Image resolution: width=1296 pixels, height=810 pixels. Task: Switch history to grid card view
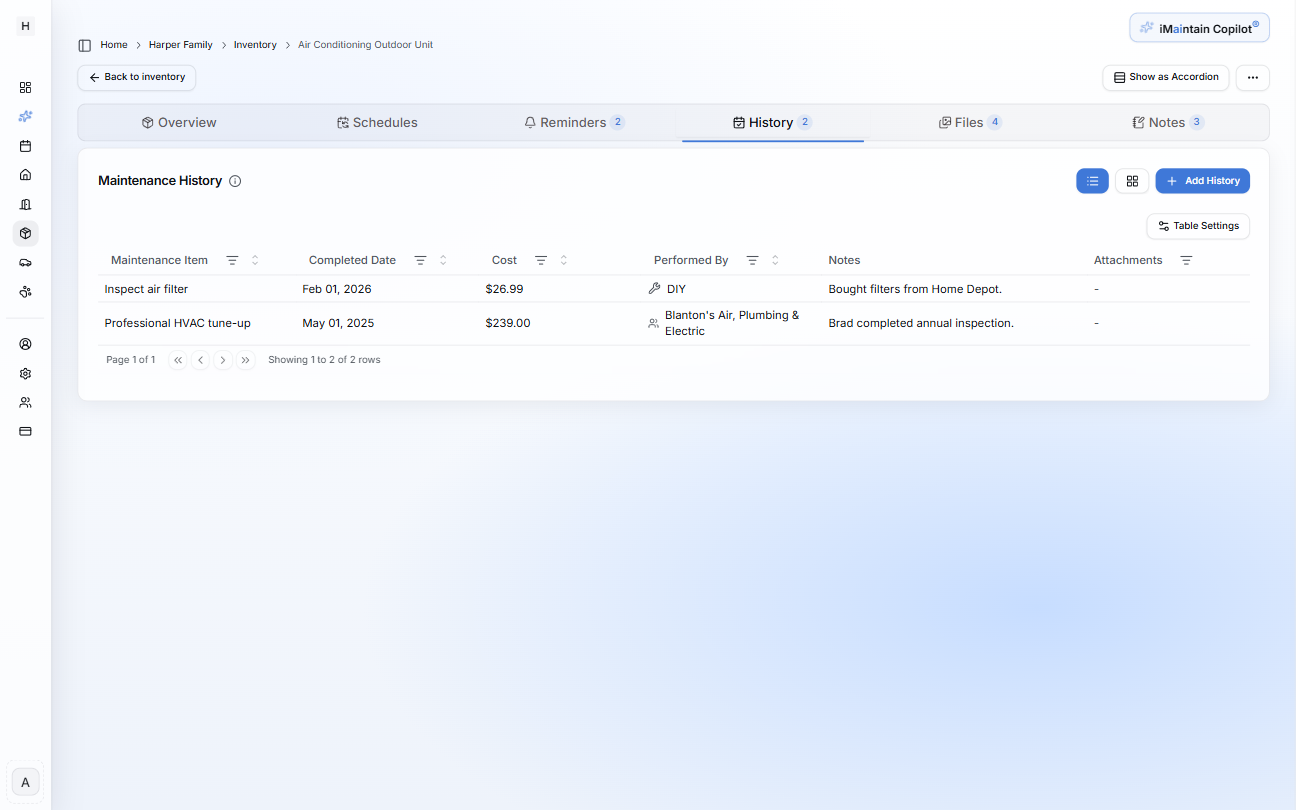(x=1132, y=181)
